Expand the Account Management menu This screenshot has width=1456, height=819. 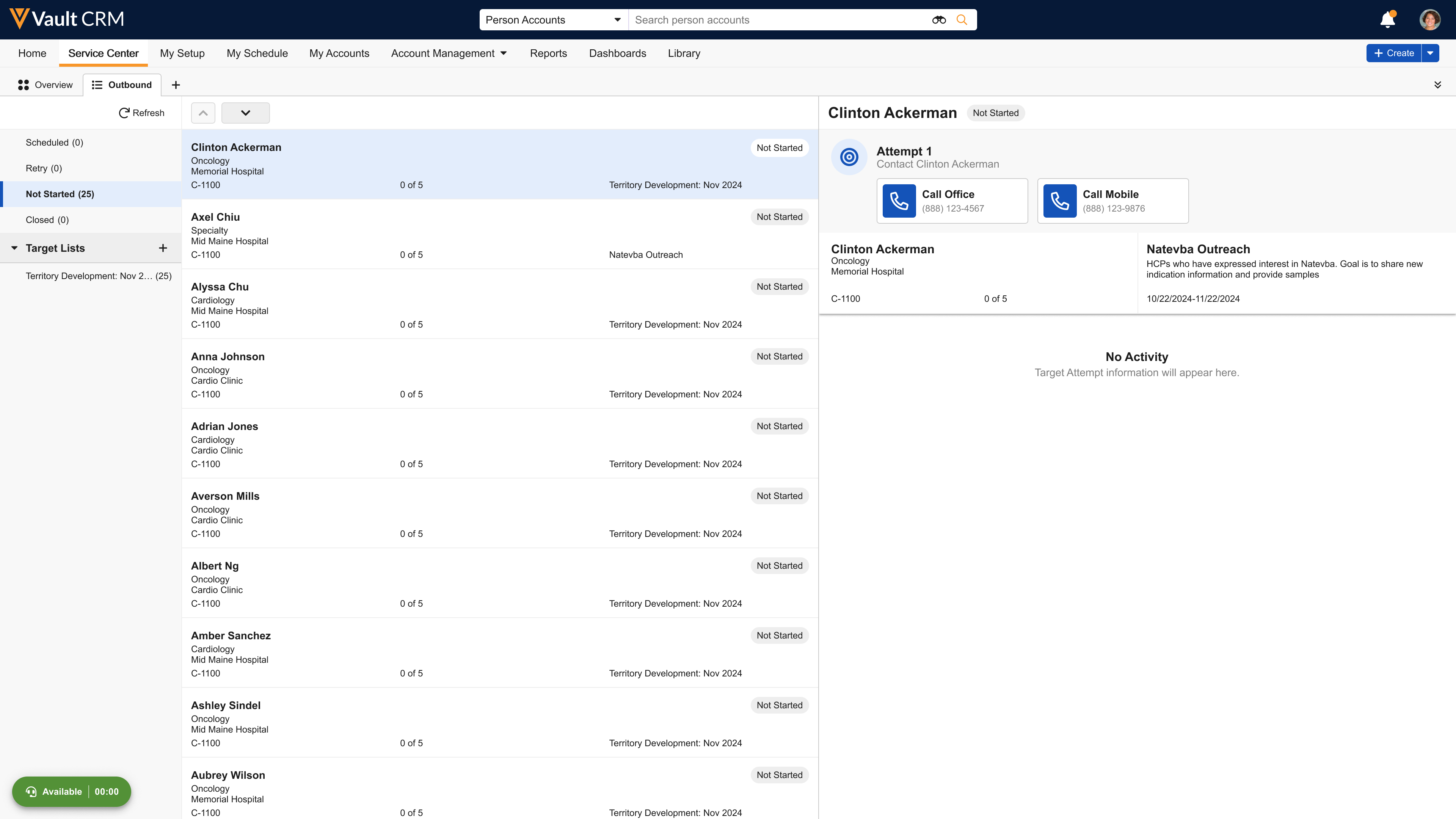pyautogui.click(x=449, y=53)
